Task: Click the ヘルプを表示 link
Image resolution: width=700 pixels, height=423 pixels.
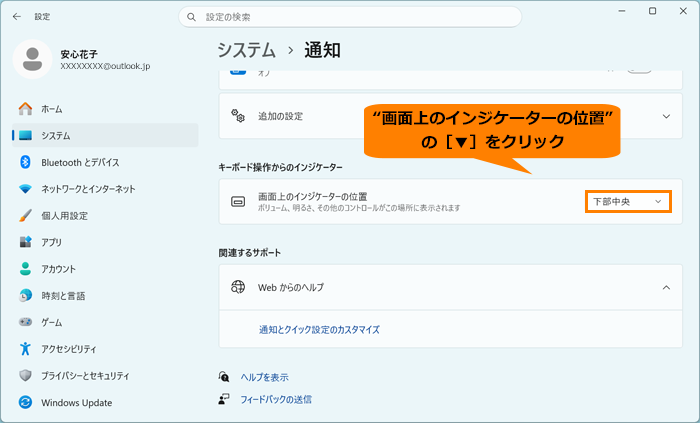Action: (x=264, y=377)
